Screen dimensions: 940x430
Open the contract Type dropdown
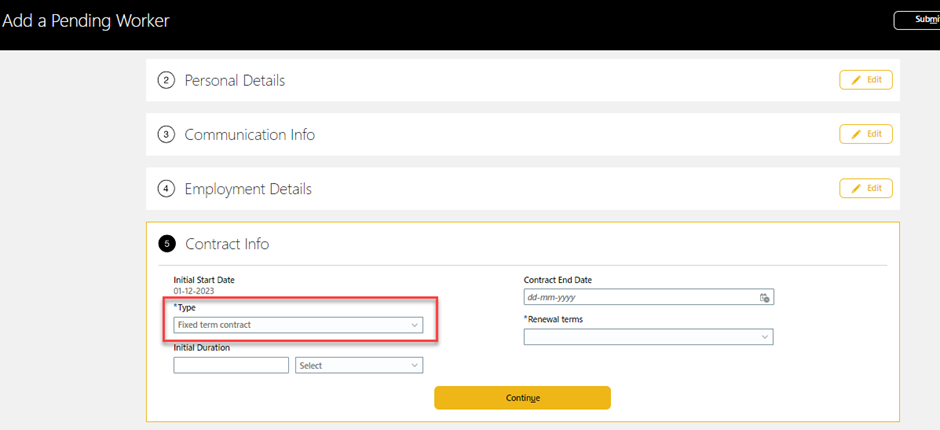tap(298, 324)
